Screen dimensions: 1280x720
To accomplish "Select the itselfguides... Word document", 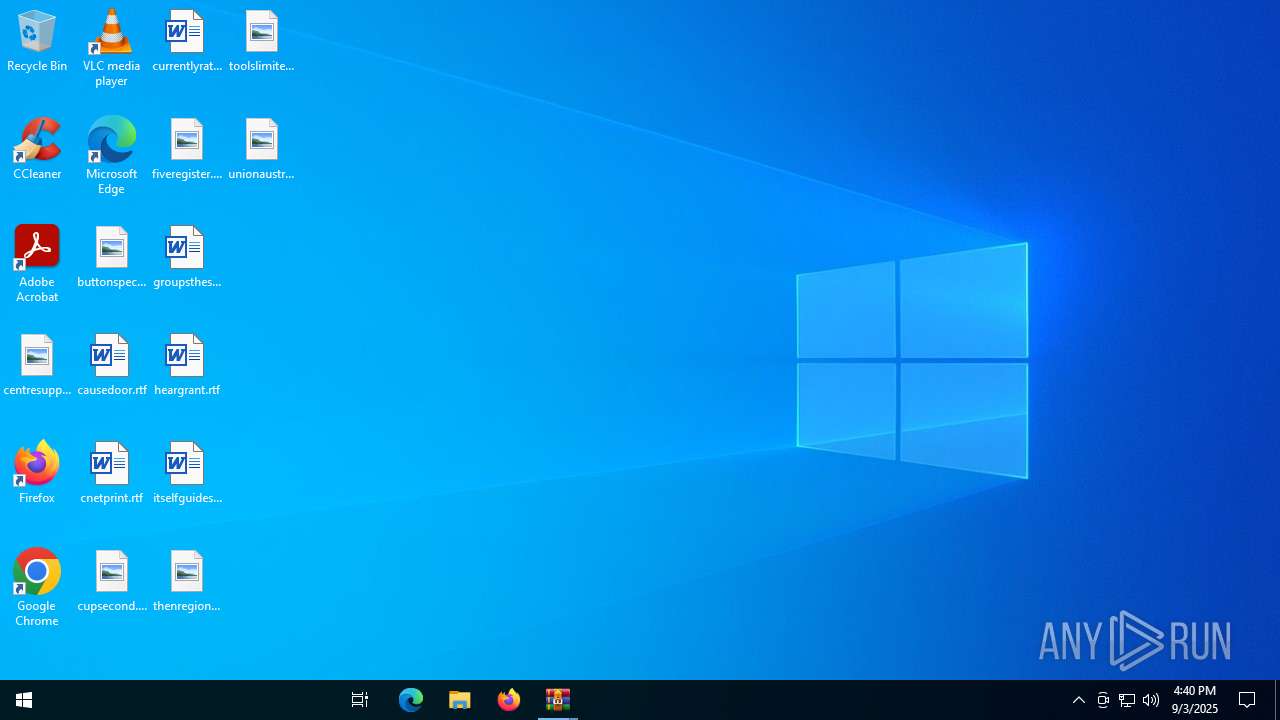I will tap(187, 474).
